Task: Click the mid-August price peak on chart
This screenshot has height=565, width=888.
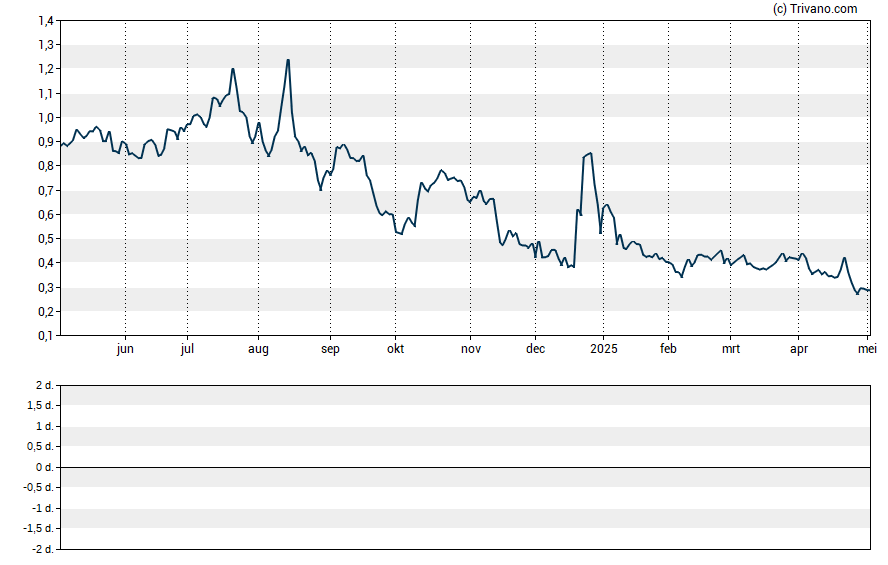Action: pos(288,60)
